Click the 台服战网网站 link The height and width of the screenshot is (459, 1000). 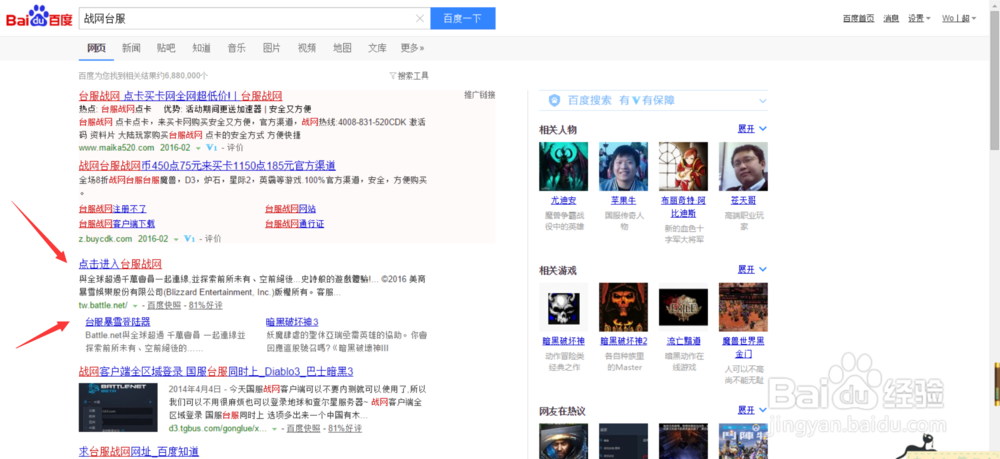(x=290, y=208)
